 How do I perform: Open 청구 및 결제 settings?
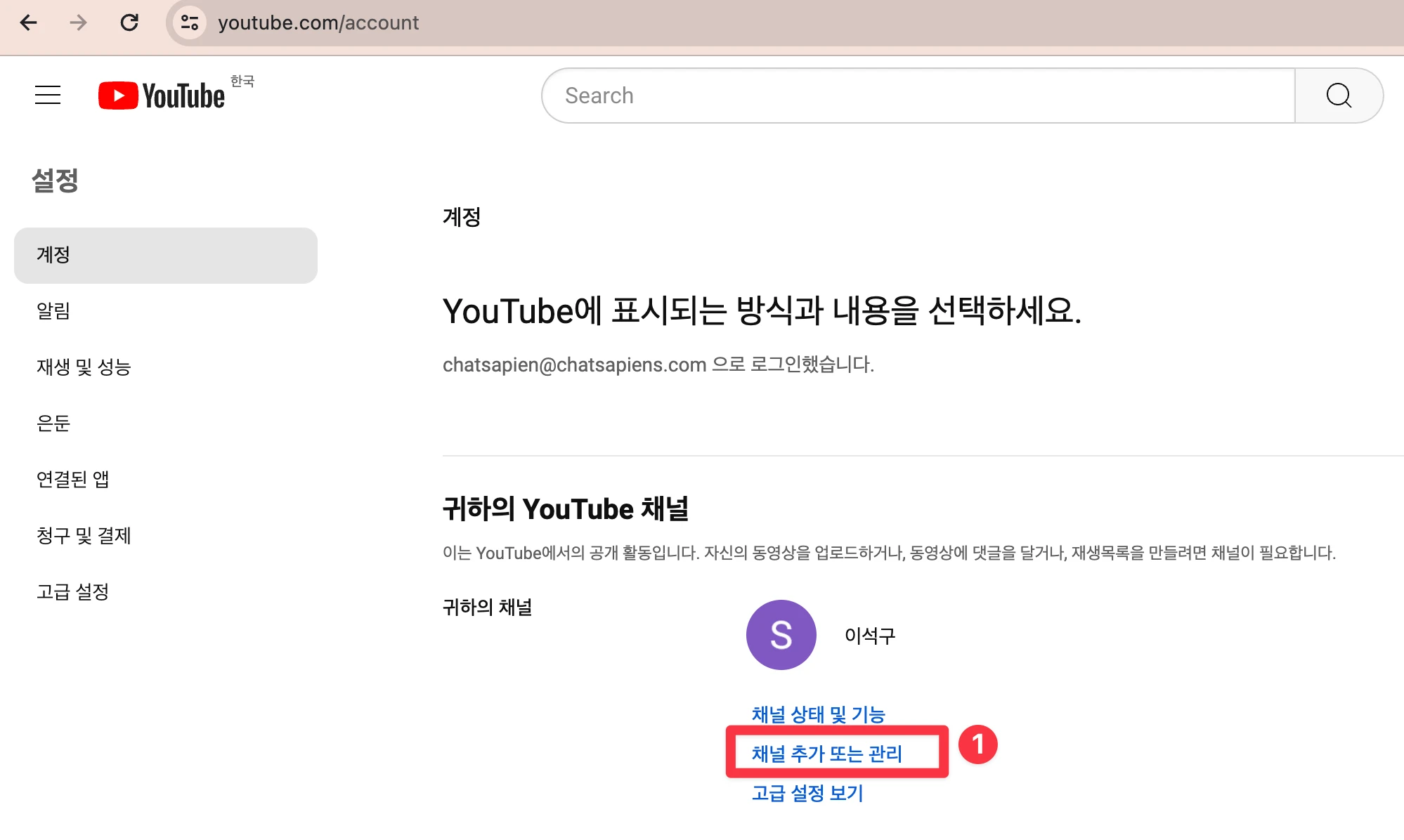tap(84, 536)
